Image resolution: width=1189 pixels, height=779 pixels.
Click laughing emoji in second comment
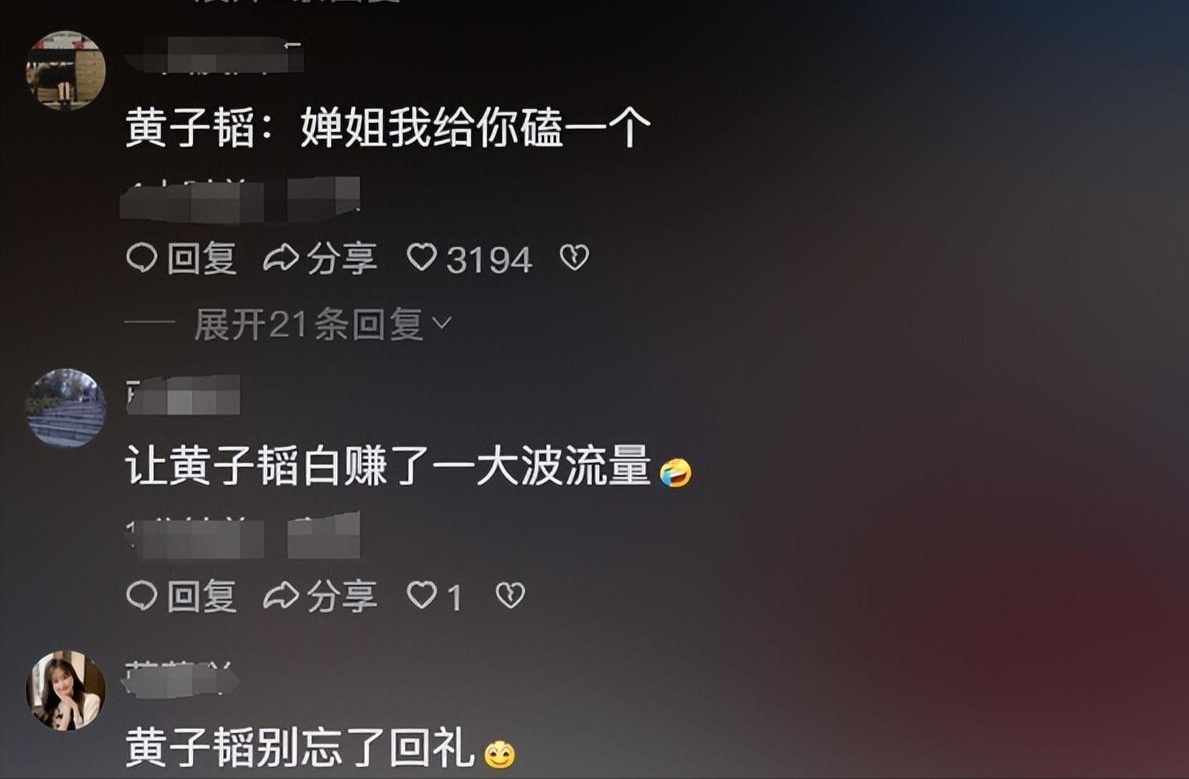point(675,473)
